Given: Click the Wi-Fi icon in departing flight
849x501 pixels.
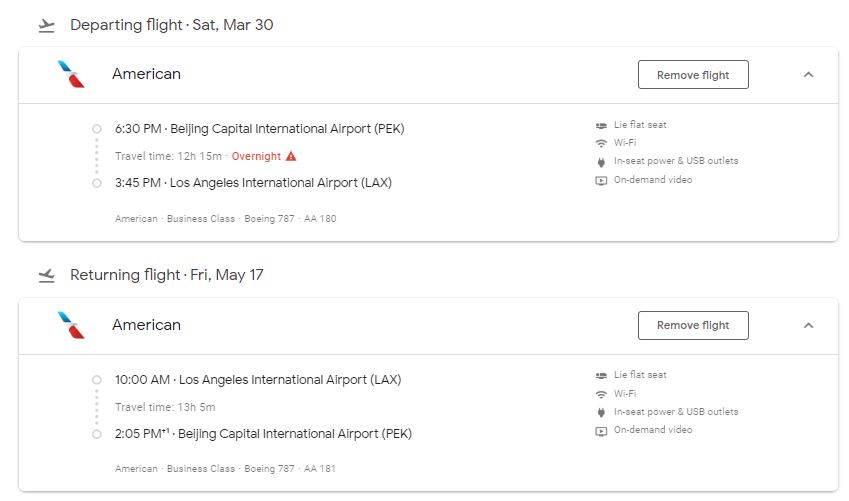Looking at the screenshot, I should 601,144.
